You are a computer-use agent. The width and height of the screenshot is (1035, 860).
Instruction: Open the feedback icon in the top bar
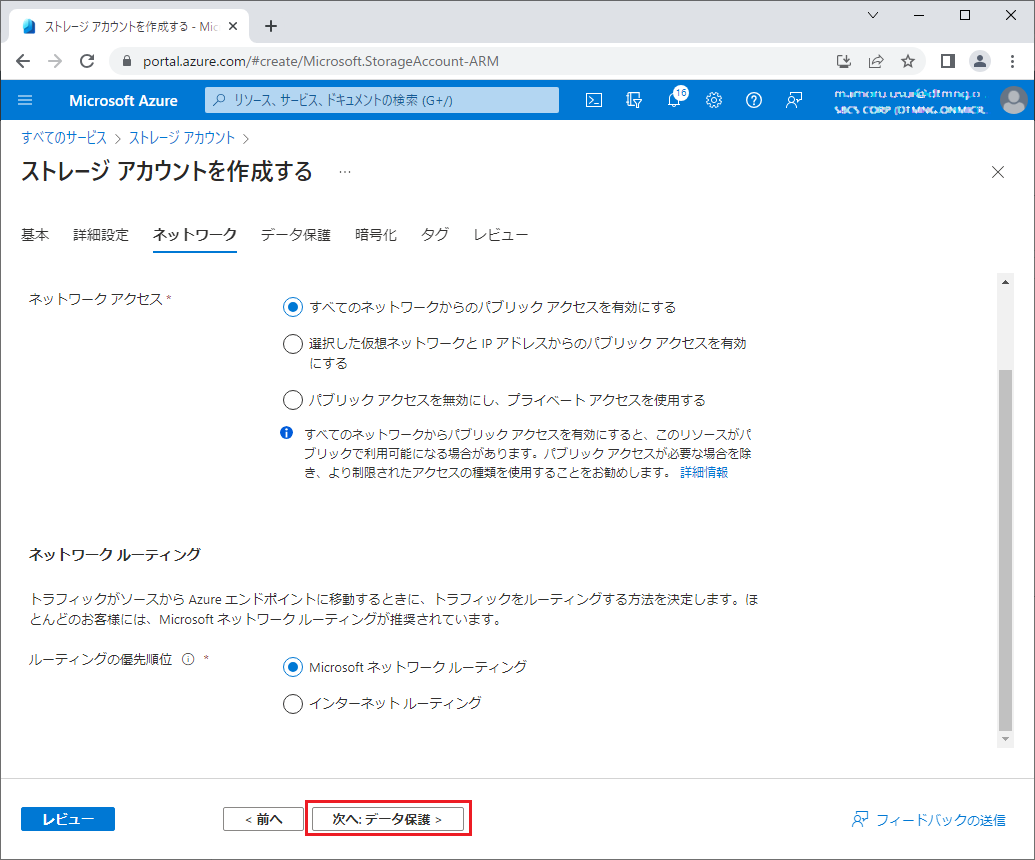pos(793,100)
